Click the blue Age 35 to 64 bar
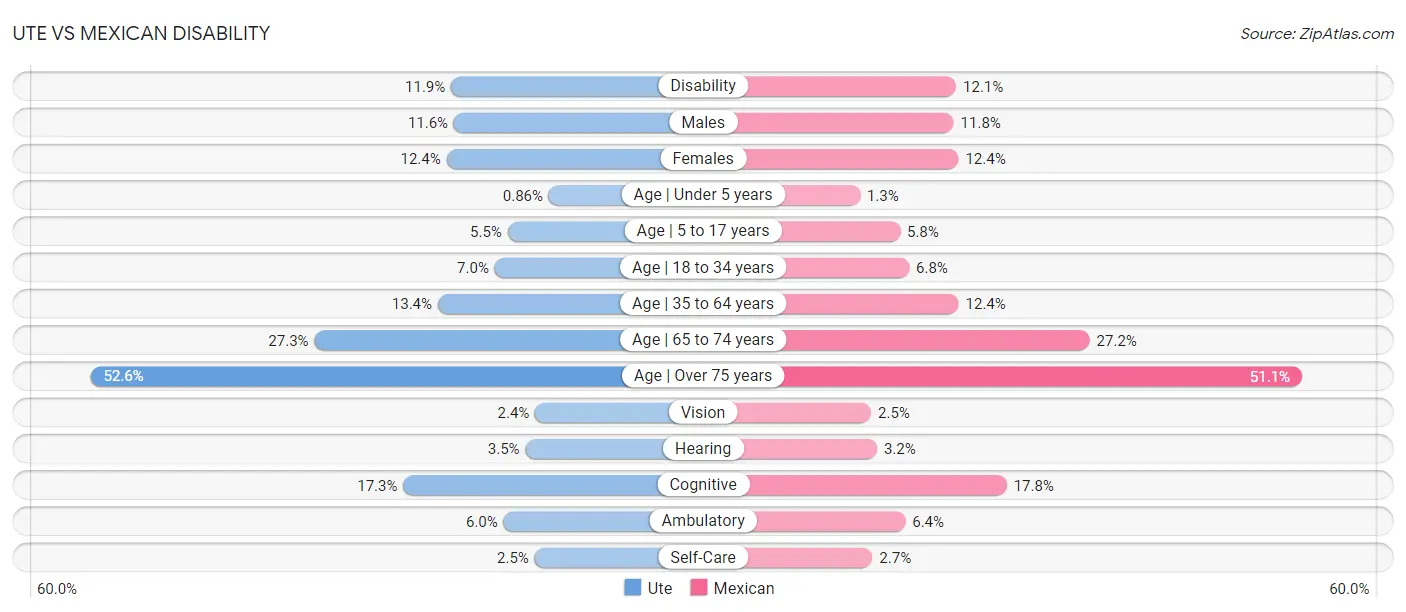Screen dimensions: 1406x612 click(570, 303)
